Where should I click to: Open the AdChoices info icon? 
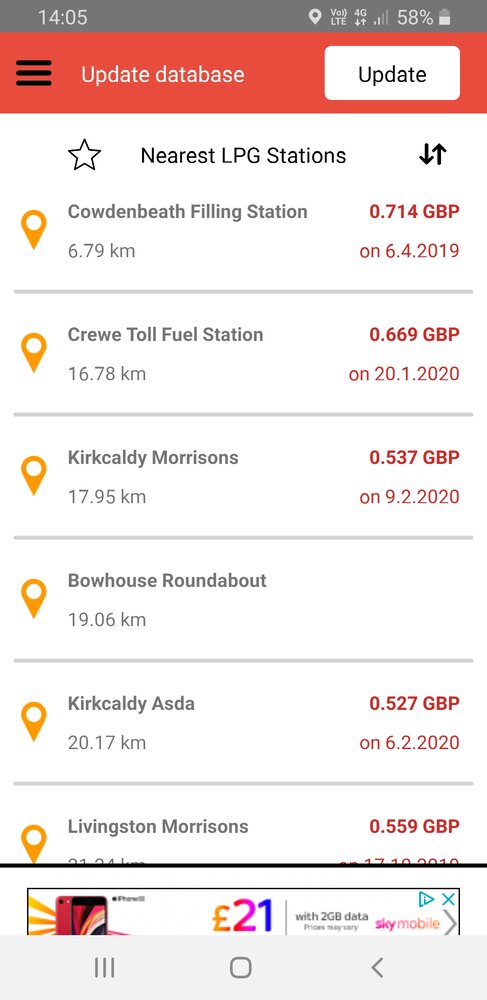(x=426, y=899)
